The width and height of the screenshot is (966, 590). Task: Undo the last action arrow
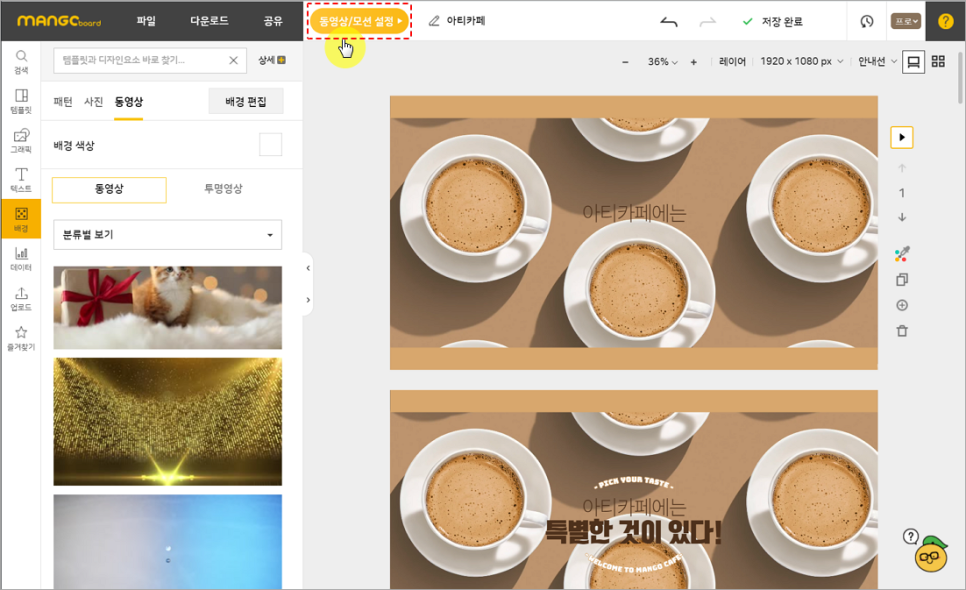coord(668,22)
